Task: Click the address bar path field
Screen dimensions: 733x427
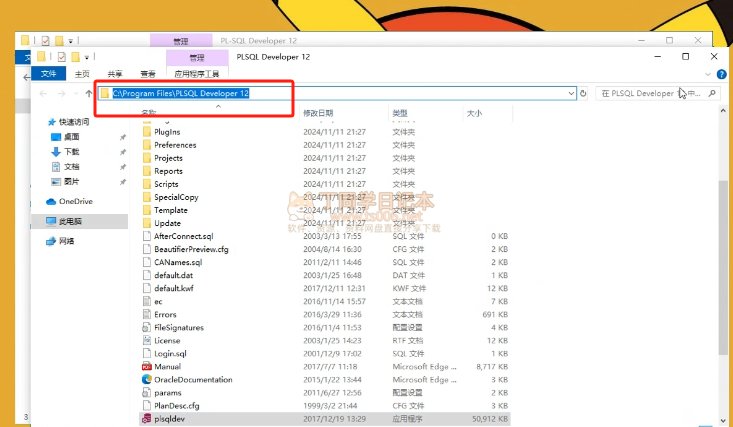Action: (x=337, y=94)
